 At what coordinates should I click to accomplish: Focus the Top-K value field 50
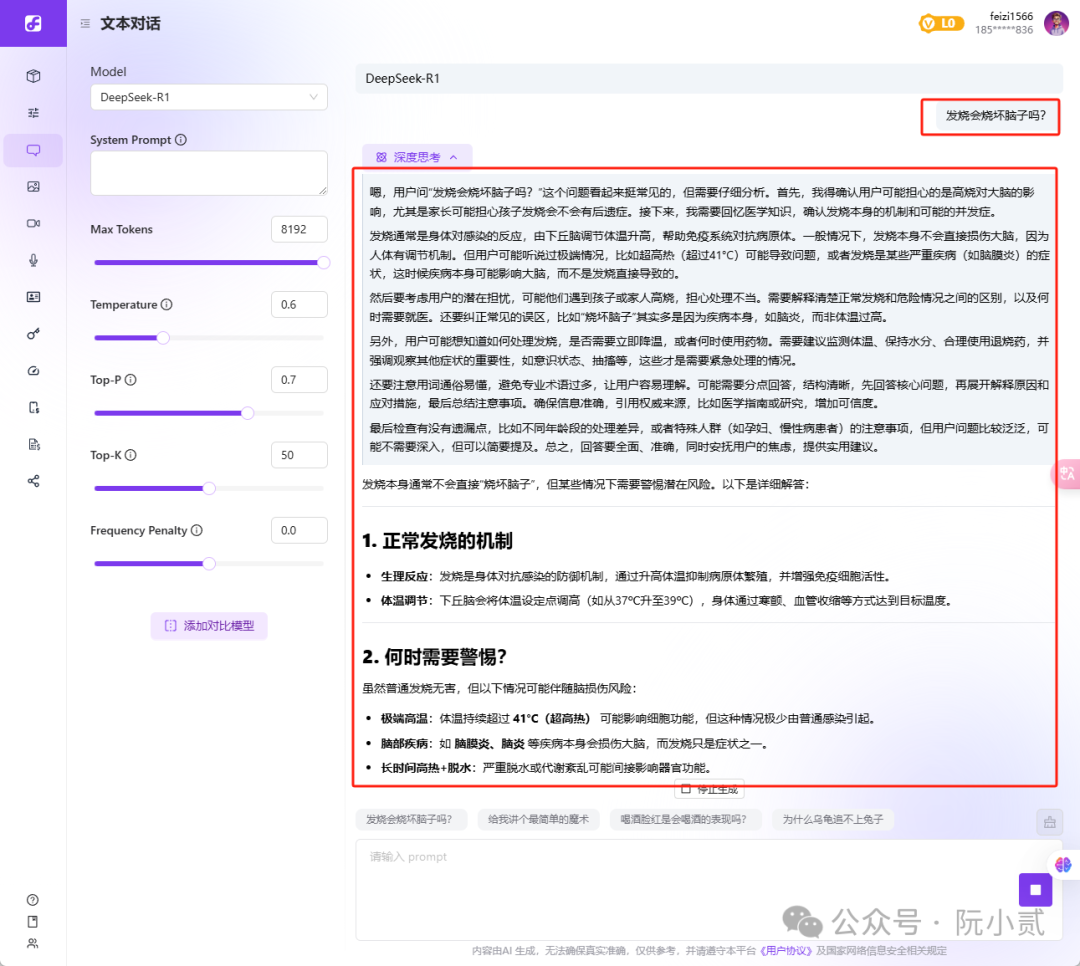299,455
